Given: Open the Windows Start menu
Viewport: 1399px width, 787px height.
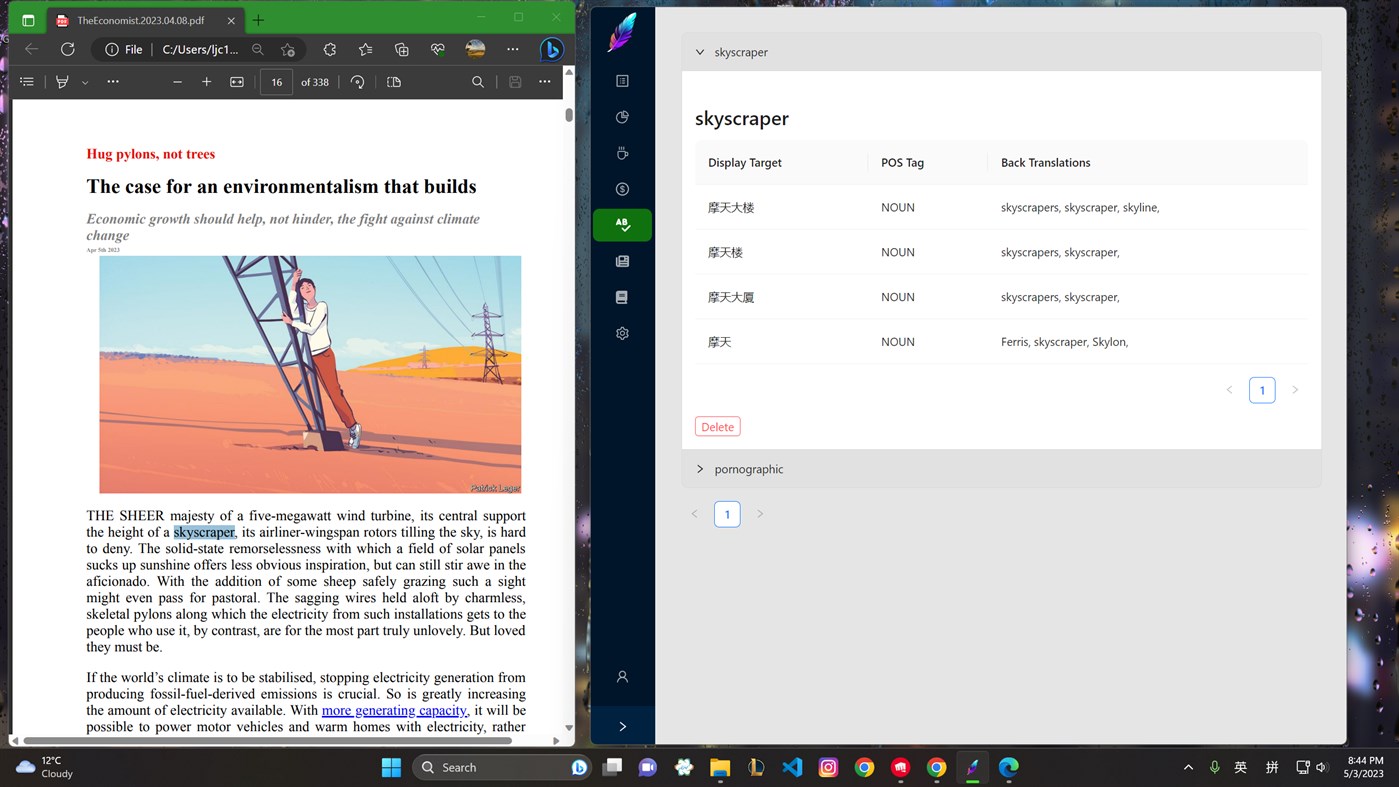Looking at the screenshot, I should 391,767.
